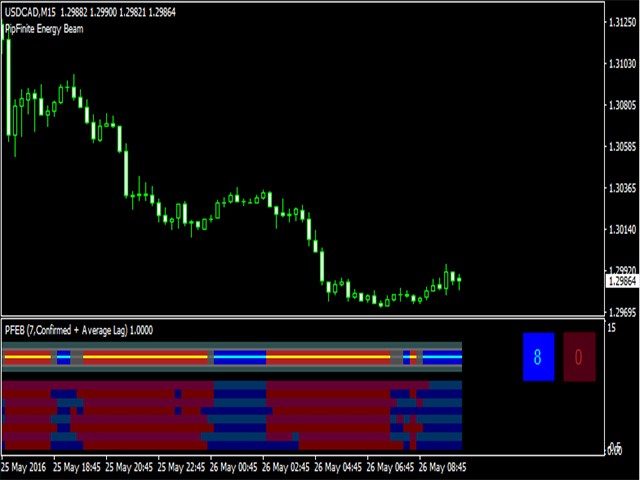
Task: Click the 25 May 2016 time label
Action: [24, 467]
